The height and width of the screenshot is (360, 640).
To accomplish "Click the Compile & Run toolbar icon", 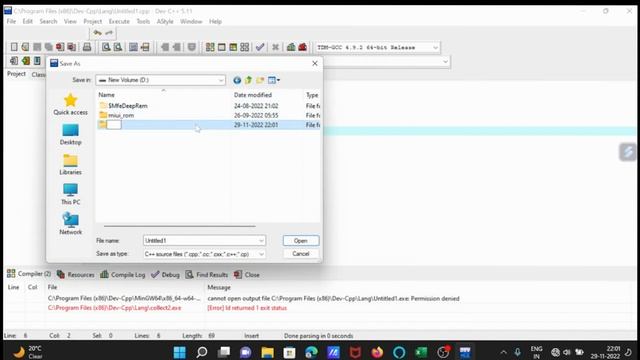I will coord(233,47).
